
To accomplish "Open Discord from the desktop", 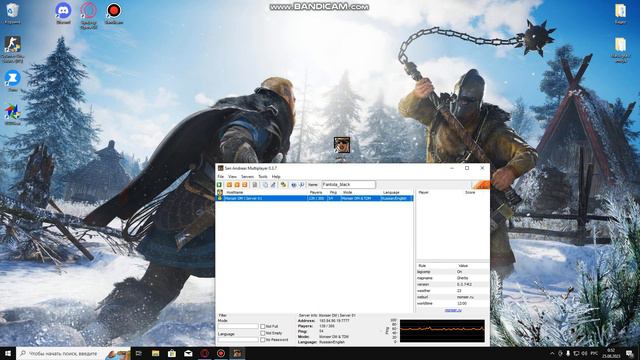I will tap(63, 13).
